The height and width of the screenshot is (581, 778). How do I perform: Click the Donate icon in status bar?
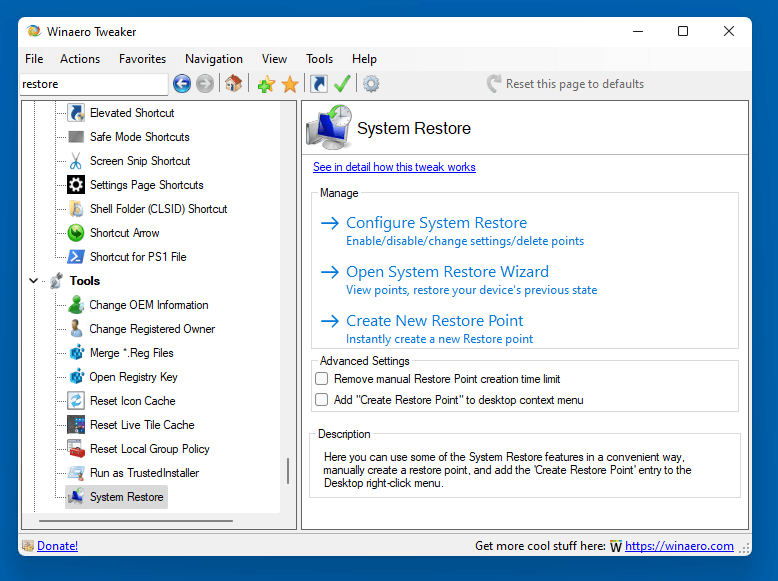coord(28,546)
